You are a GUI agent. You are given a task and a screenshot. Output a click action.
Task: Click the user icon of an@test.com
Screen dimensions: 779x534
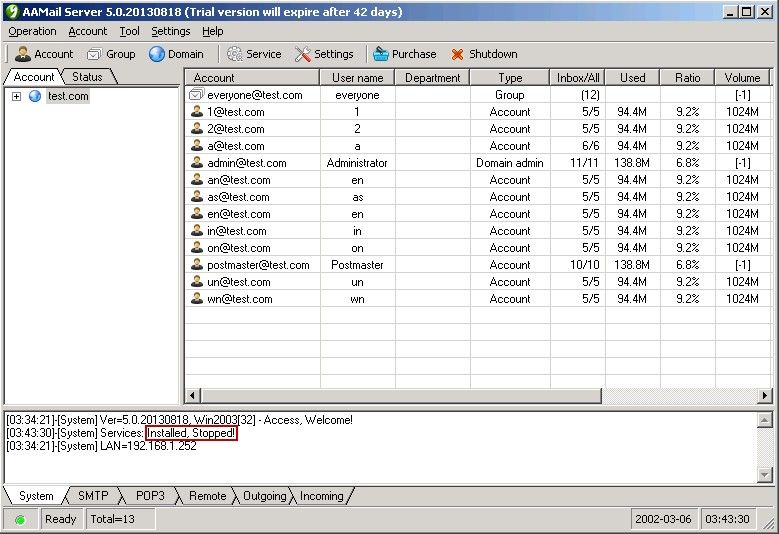point(197,179)
